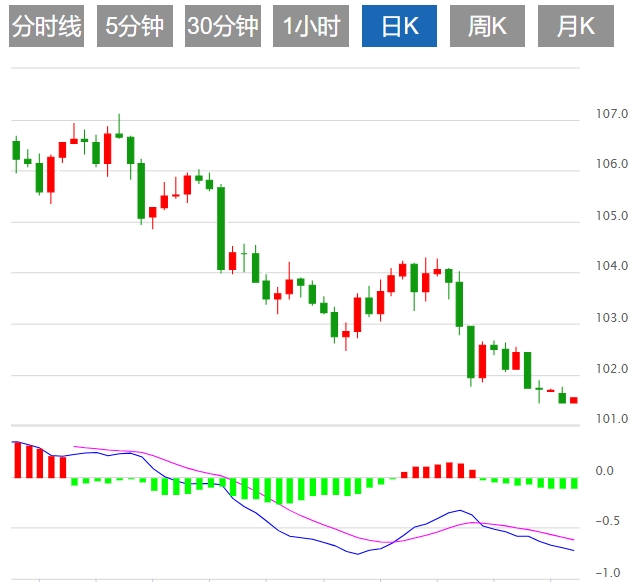The width and height of the screenshot is (636, 582).
Task: Click the 104.0 price axis label
Action: (611, 267)
